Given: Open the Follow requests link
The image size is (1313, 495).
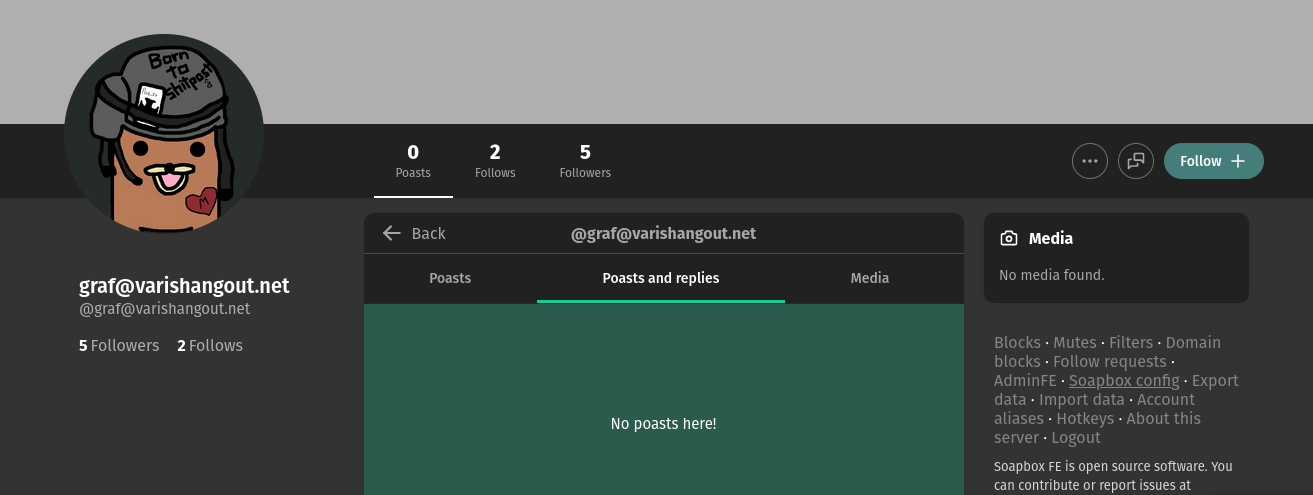Looking at the screenshot, I should (x=1108, y=361).
